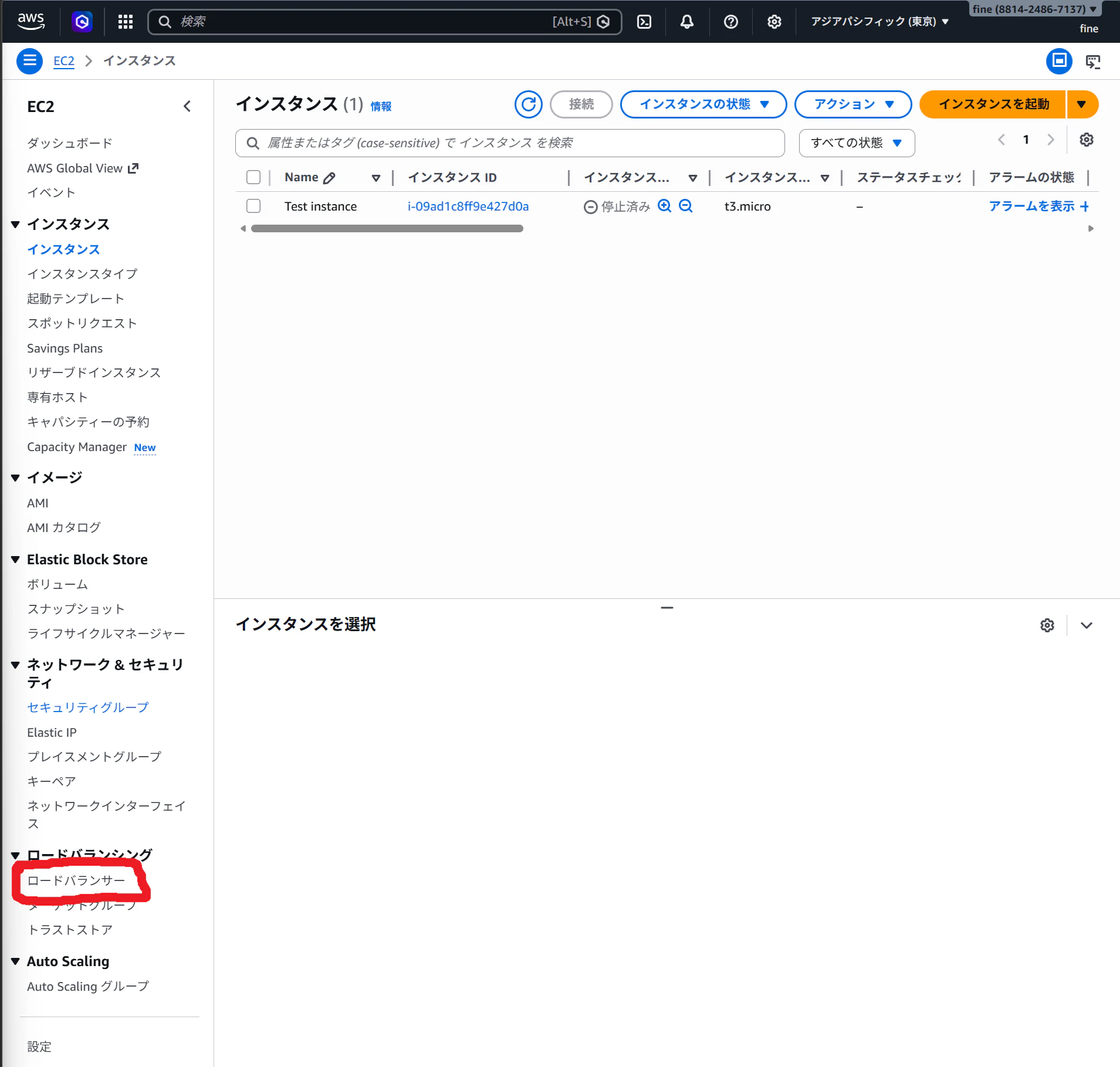Open 起動テンプレート in sidebar
The height and width of the screenshot is (1067, 1120).
(76, 299)
